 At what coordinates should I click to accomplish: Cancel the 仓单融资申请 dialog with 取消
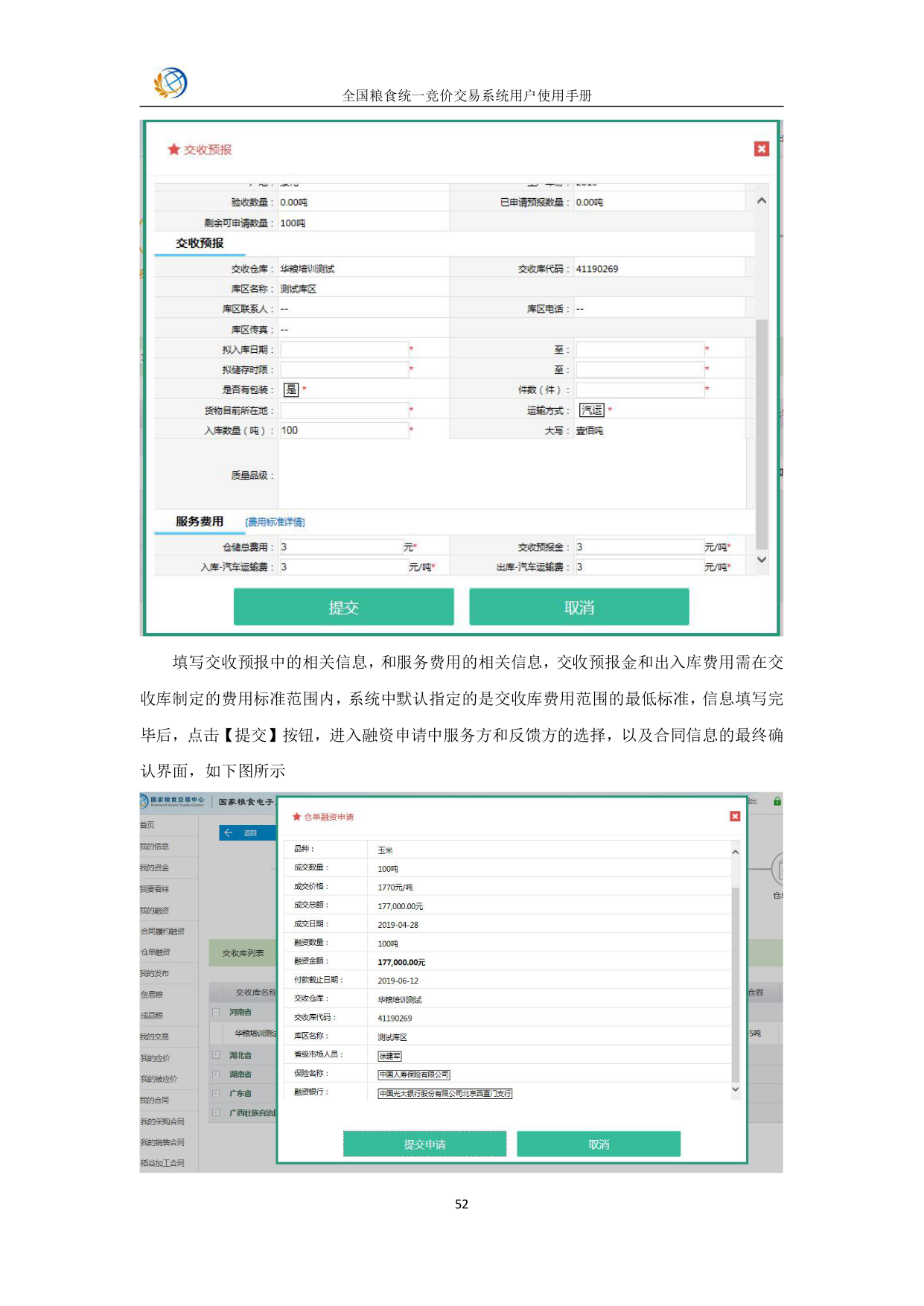pos(599,1144)
